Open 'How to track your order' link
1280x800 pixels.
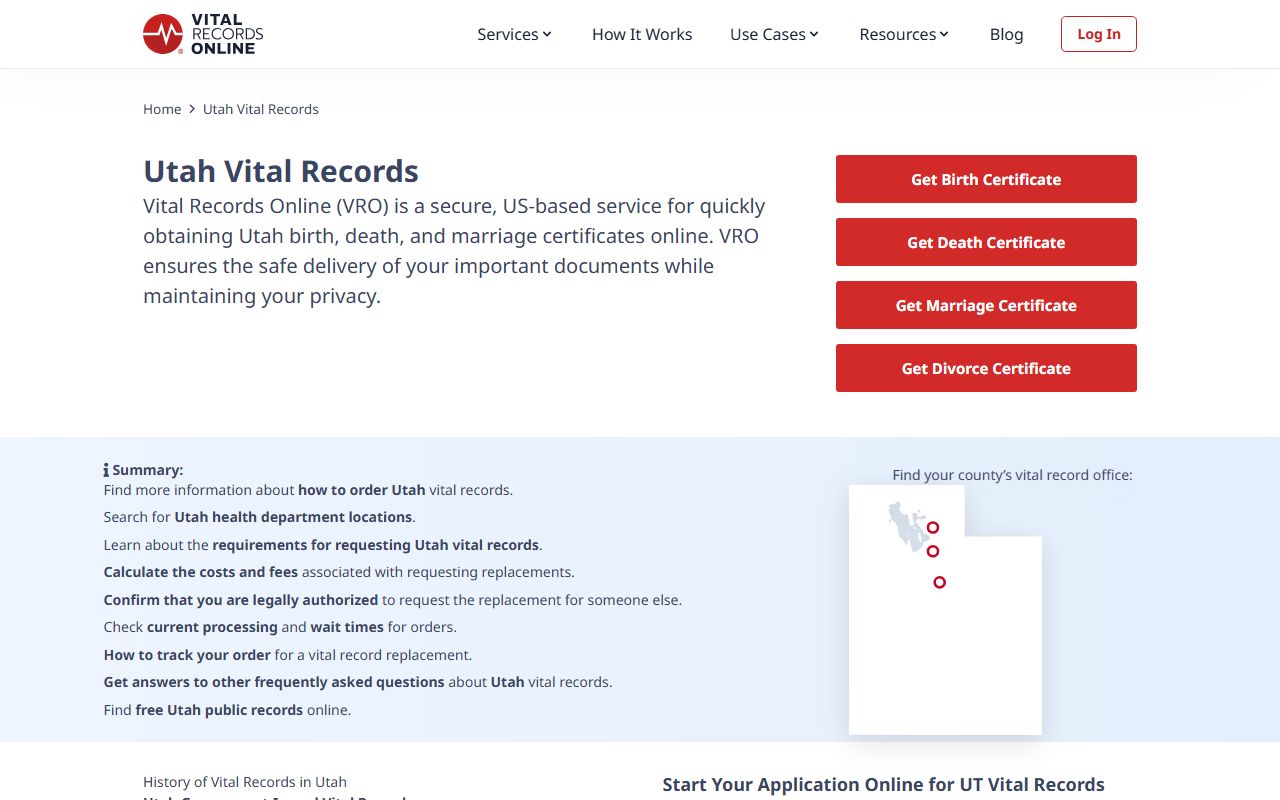[187, 655]
